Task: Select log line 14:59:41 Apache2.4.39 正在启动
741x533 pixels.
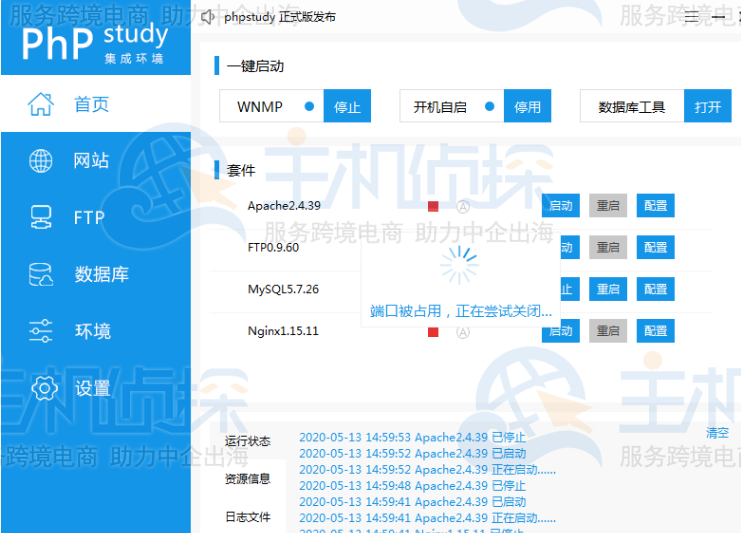Action: click(428, 518)
